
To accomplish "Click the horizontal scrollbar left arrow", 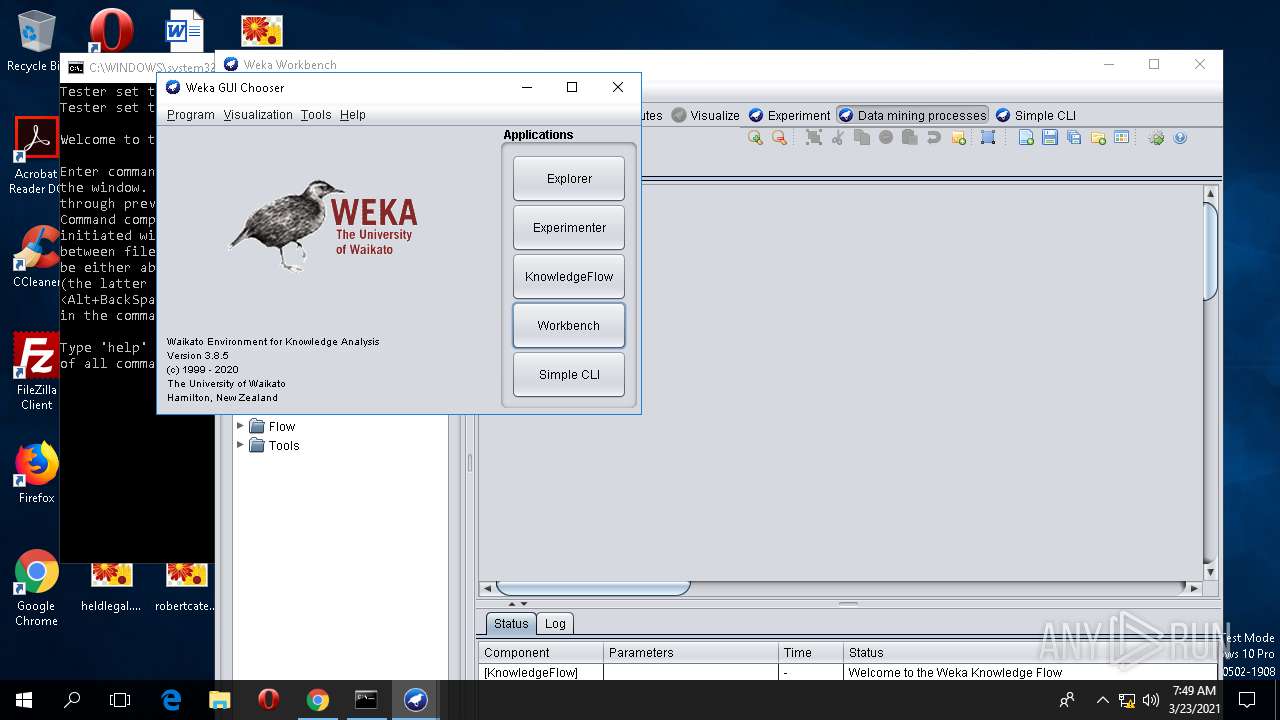I will (x=487, y=588).
